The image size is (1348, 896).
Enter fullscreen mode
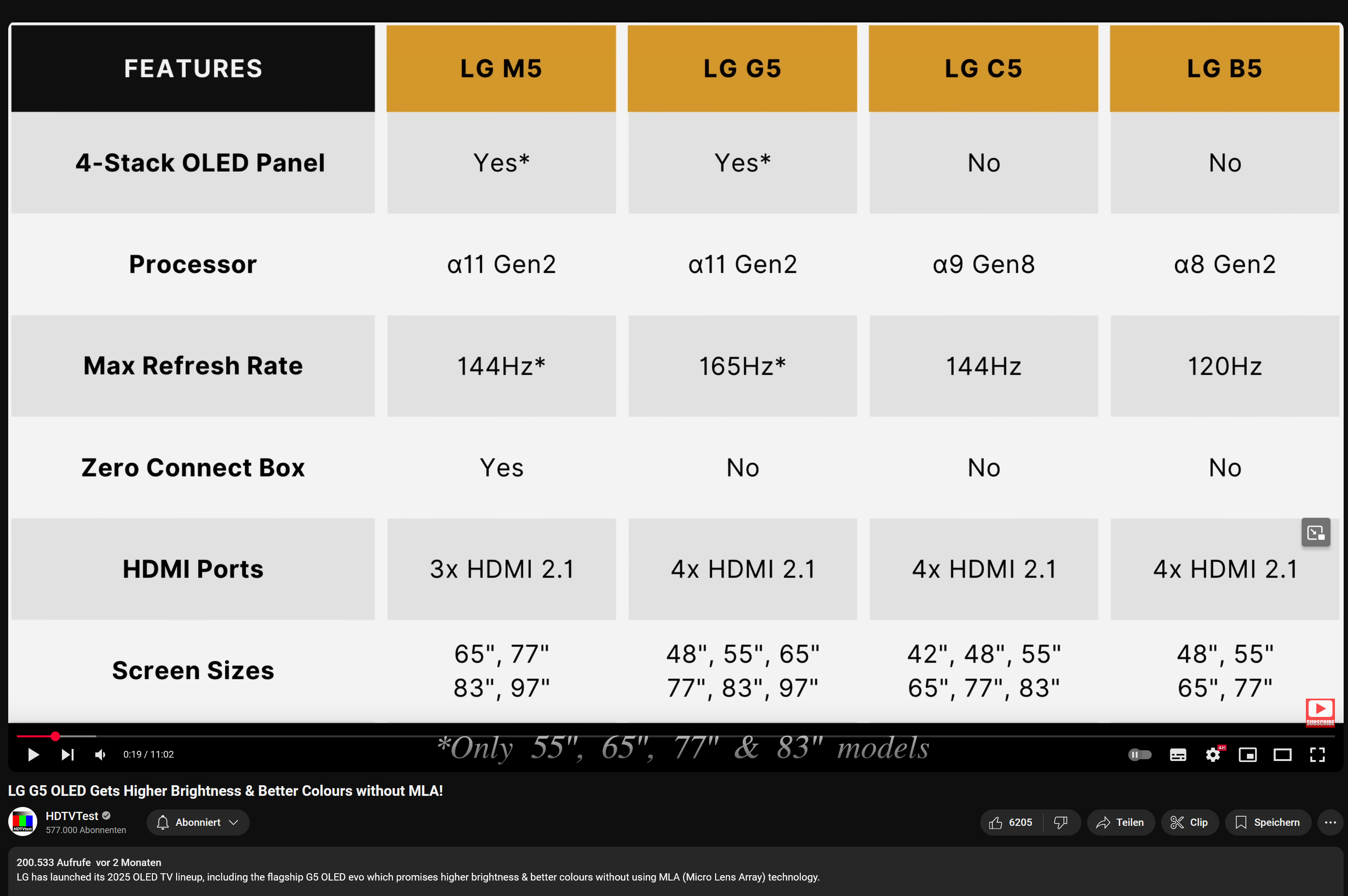click(1317, 755)
